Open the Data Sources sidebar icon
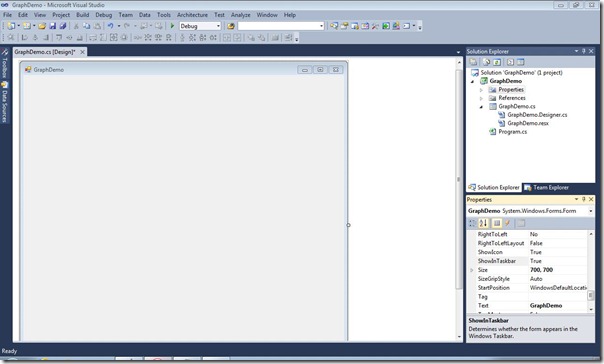 [x=5, y=85]
